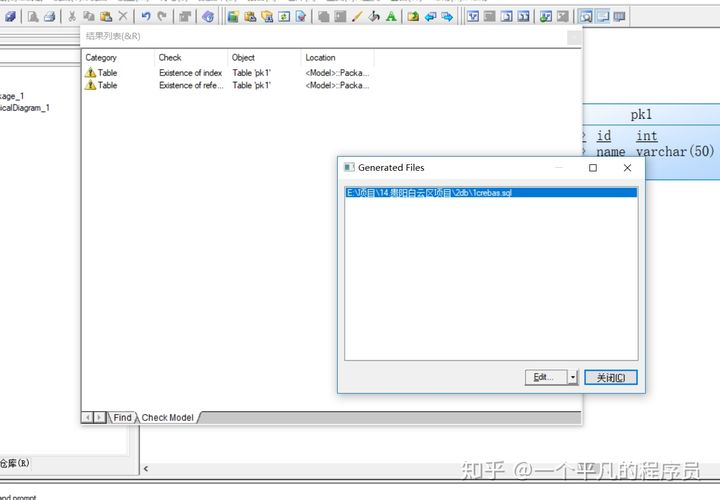Click the Copy icon in toolbar
This screenshot has width=720, height=500.
(x=89, y=17)
